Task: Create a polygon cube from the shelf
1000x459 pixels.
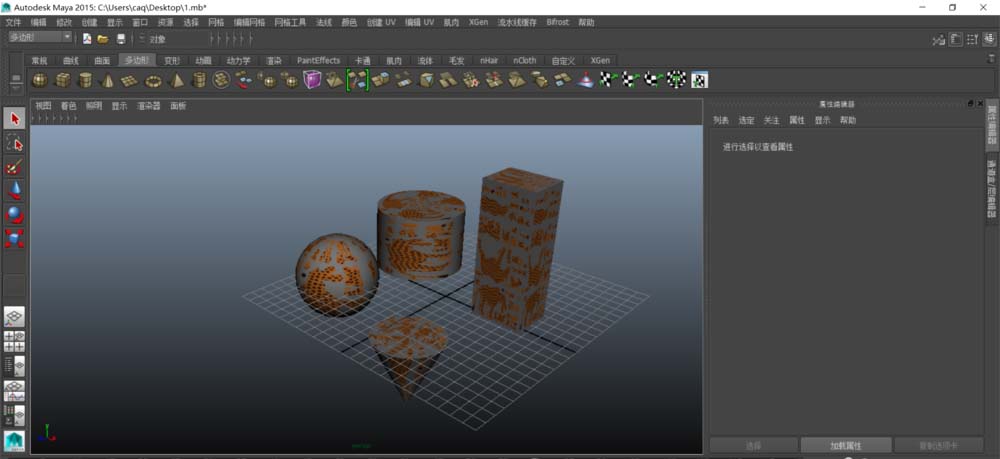Action: (x=62, y=80)
